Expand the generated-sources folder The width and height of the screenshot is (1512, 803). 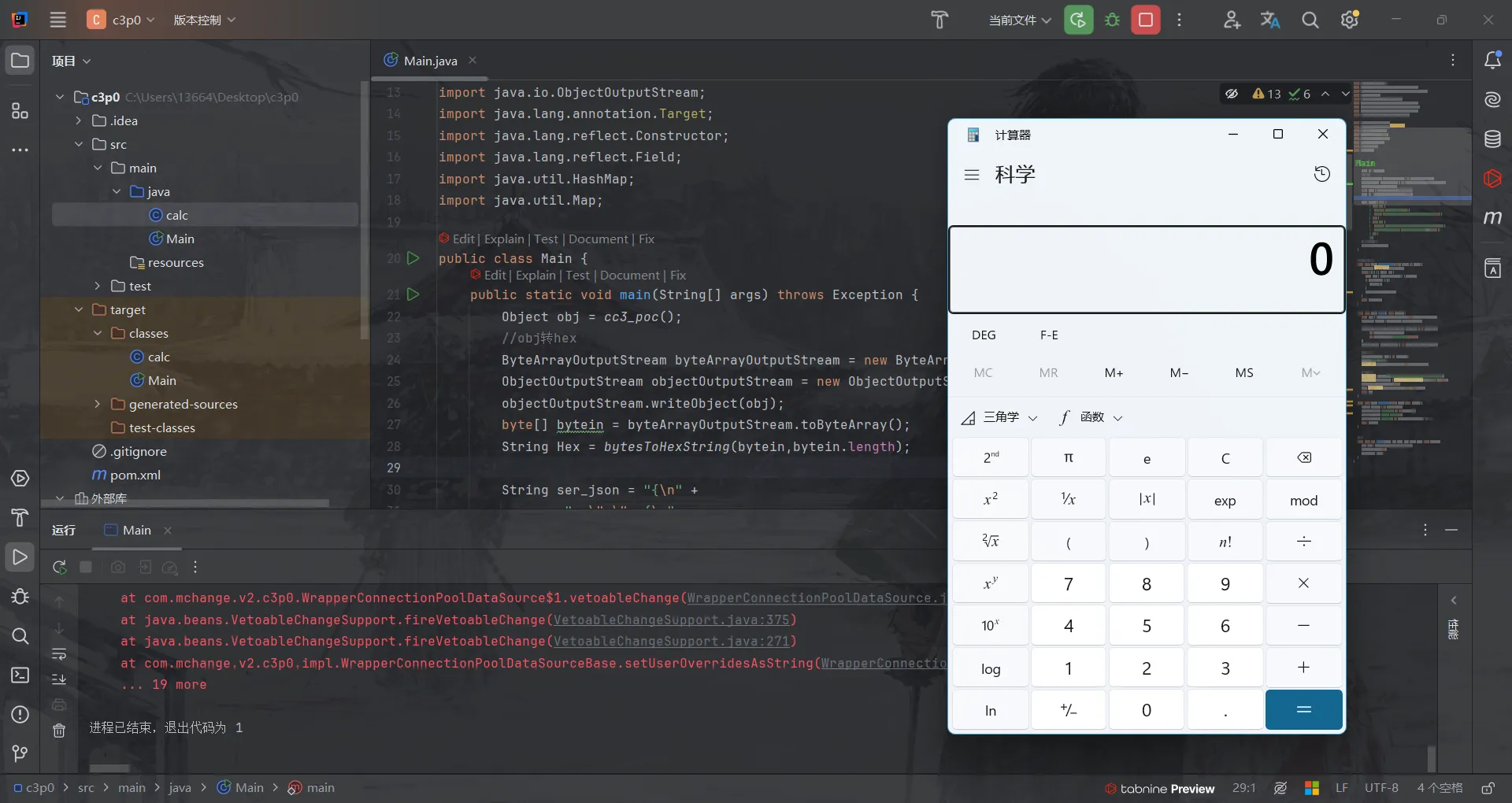click(98, 404)
